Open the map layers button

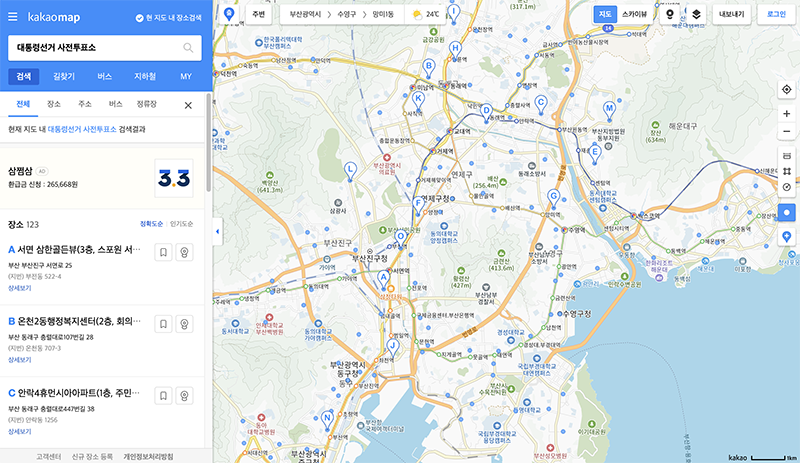(x=696, y=14)
